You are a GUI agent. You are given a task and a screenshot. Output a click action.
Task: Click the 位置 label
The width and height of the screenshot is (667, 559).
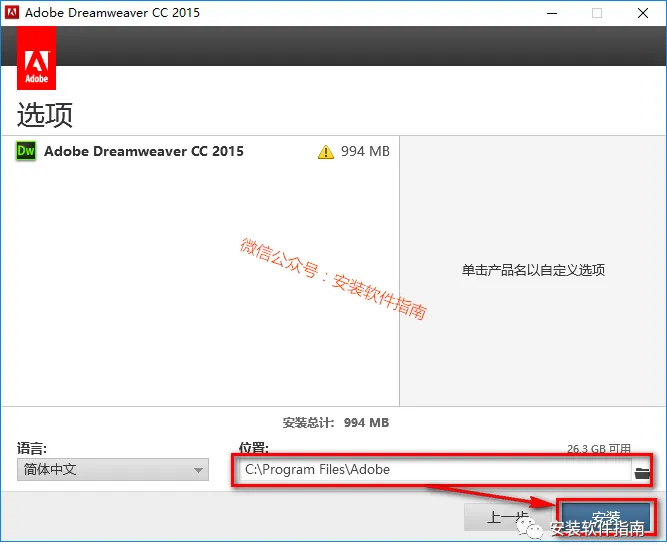pos(254,448)
